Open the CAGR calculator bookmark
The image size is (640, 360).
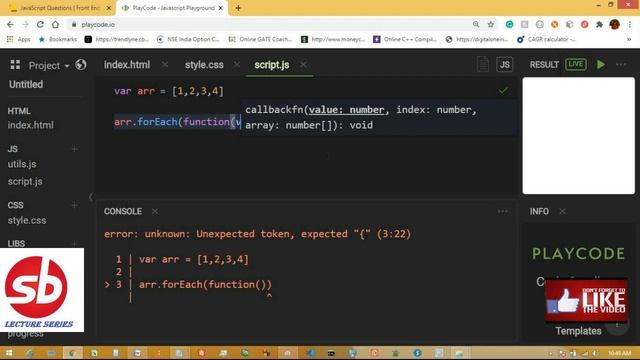pyautogui.click(x=547, y=39)
